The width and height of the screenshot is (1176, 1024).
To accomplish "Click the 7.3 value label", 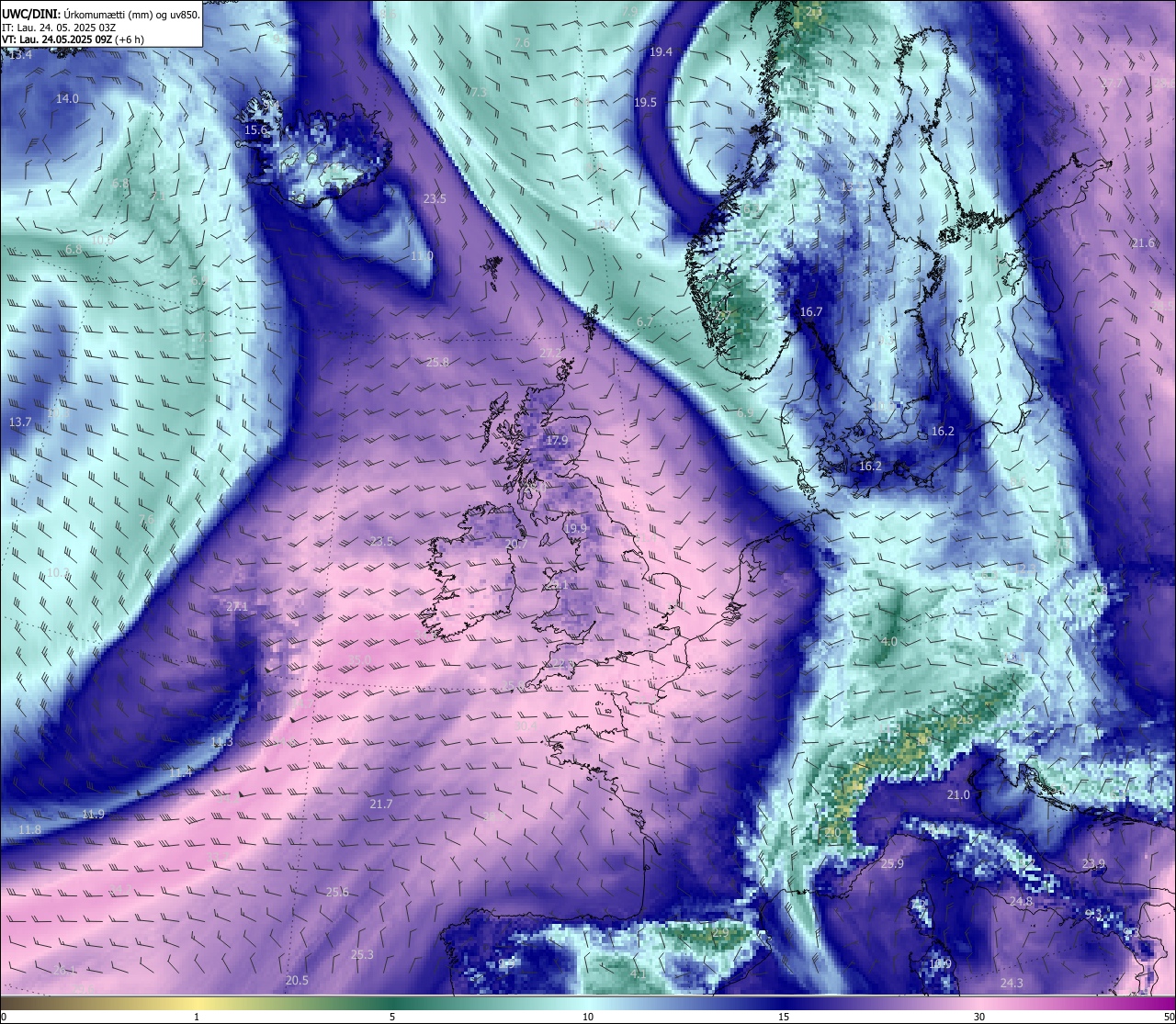I will tap(479, 92).
